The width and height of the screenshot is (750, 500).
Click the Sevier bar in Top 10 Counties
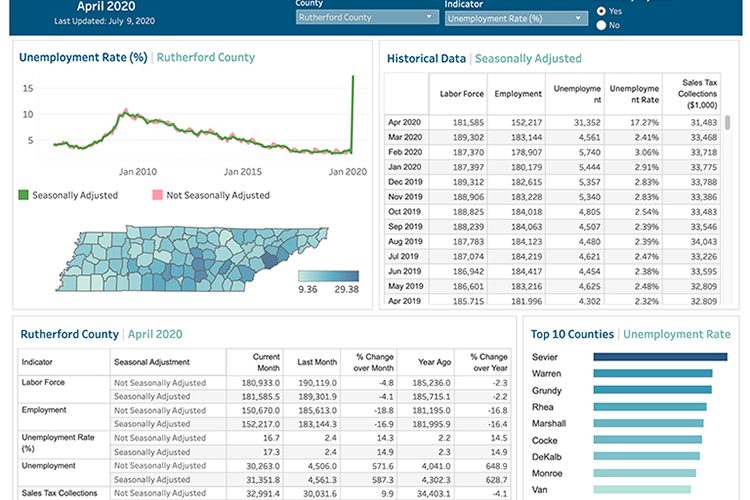(659, 356)
